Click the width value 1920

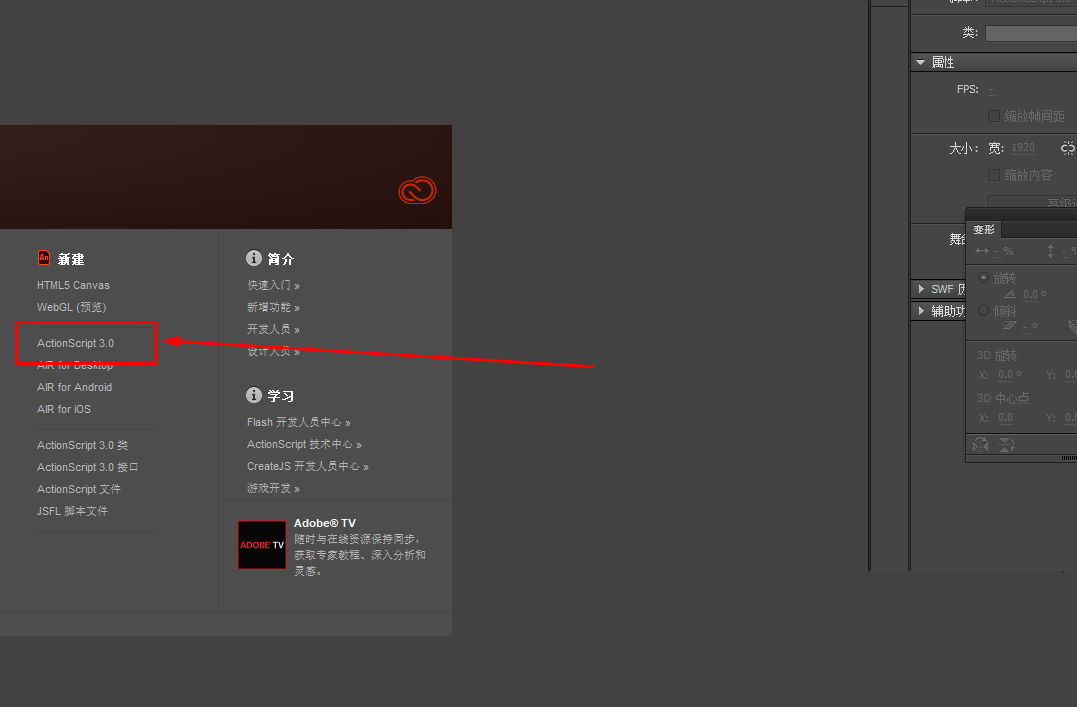(1023, 148)
